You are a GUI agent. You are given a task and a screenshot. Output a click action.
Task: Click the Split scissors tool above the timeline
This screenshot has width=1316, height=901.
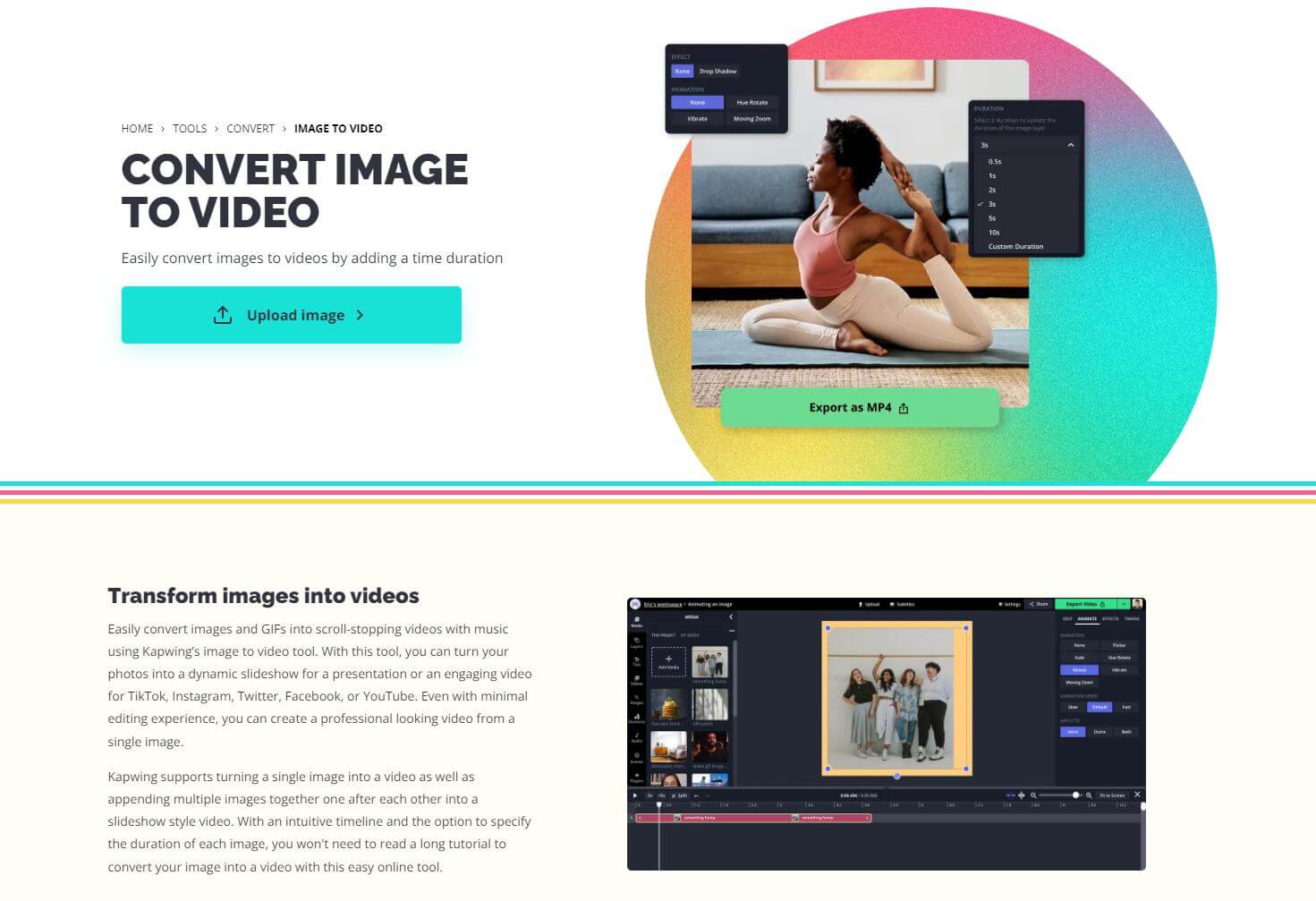point(680,795)
